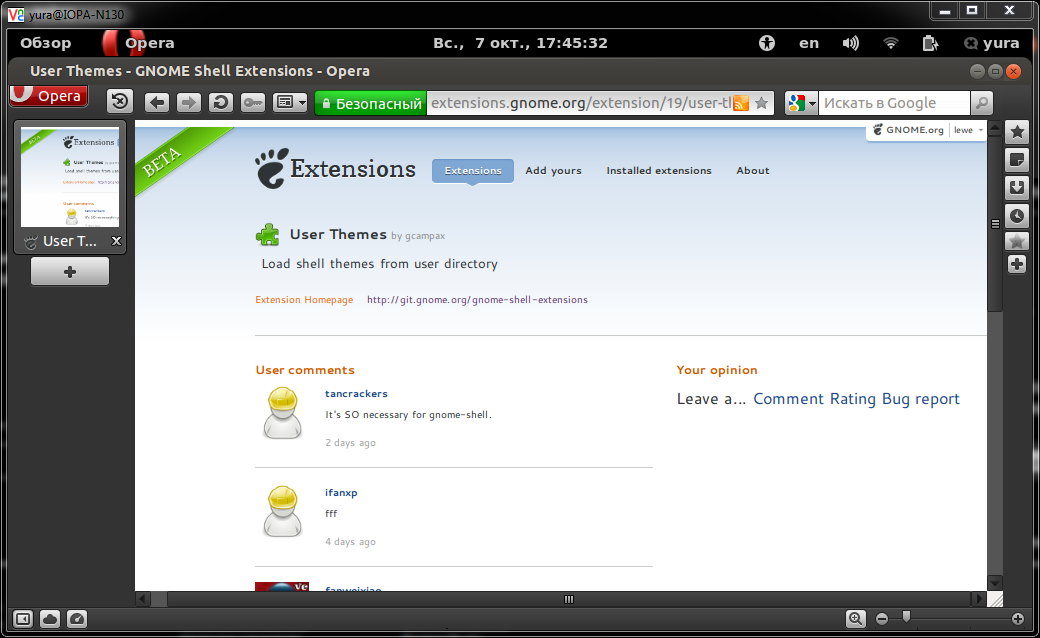Open the Wi-Fi network icon
Viewport: 1040px width, 638px height.
point(891,43)
